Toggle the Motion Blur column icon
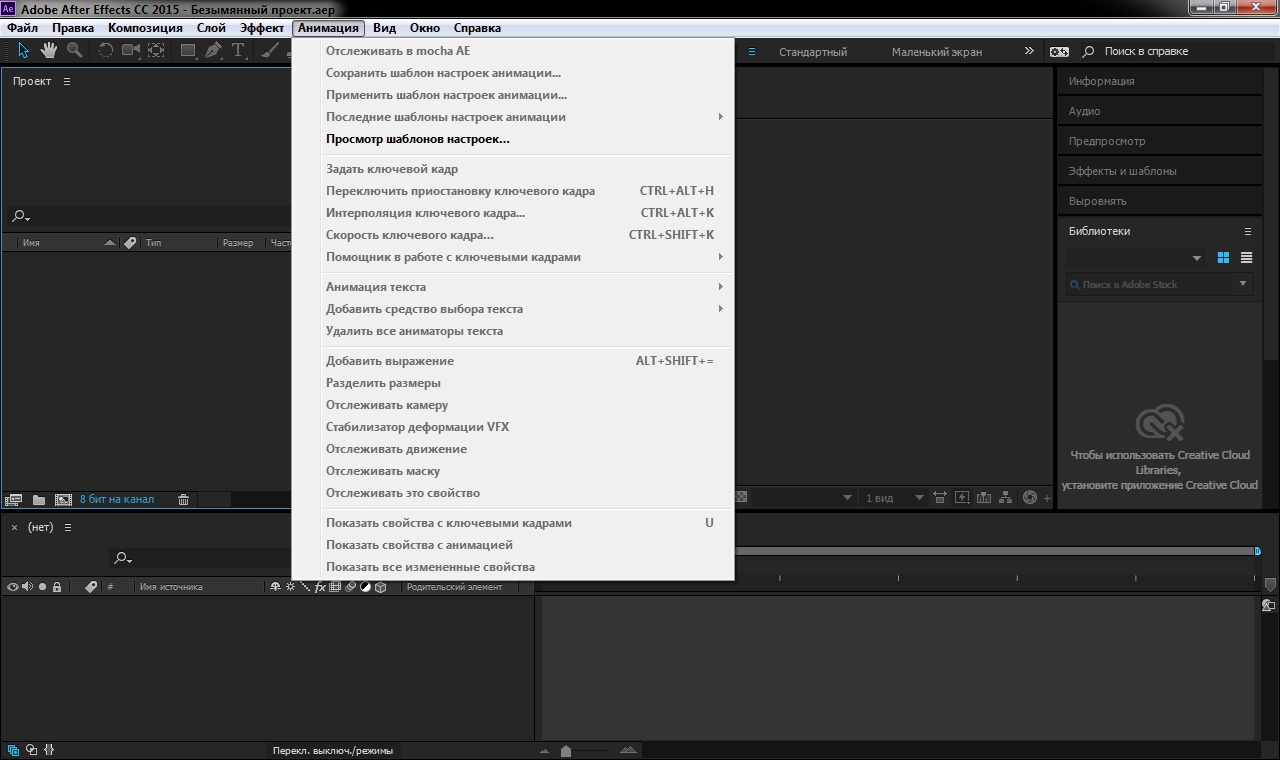The width and height of the screenshot is (1280, 760). pos(350,587)
